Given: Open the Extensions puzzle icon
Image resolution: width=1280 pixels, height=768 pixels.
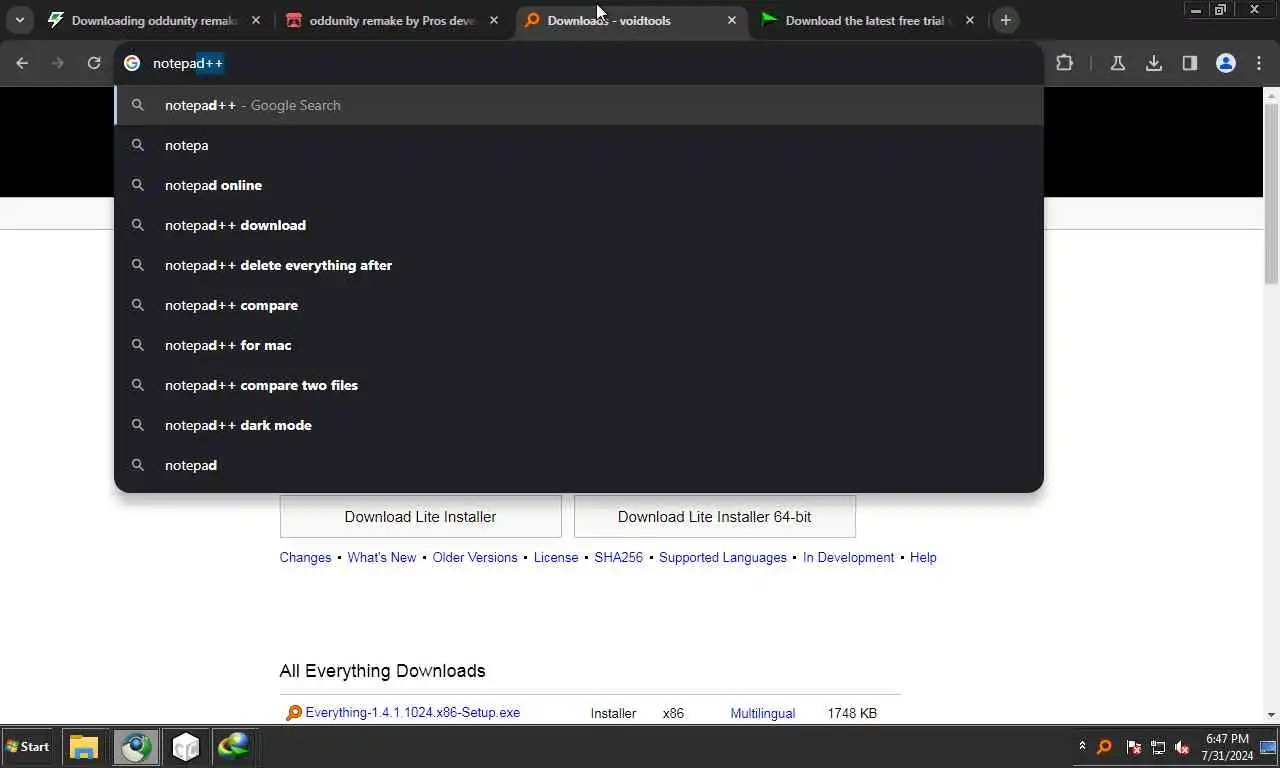Looking at the screenshot, I should tap(1064, 63).
